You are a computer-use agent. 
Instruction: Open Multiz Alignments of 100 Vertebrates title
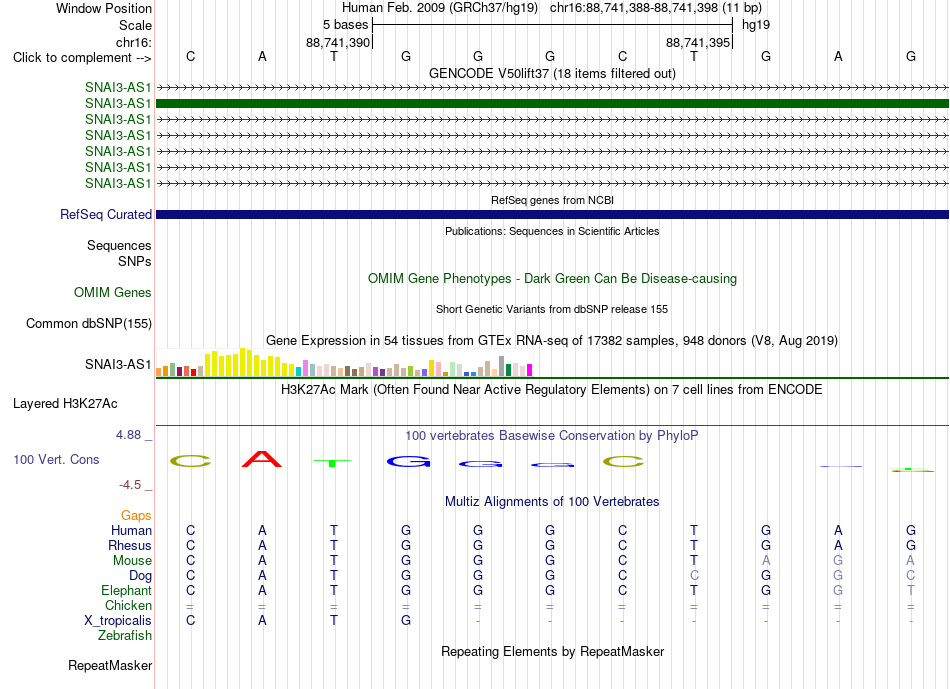[552, 502]
